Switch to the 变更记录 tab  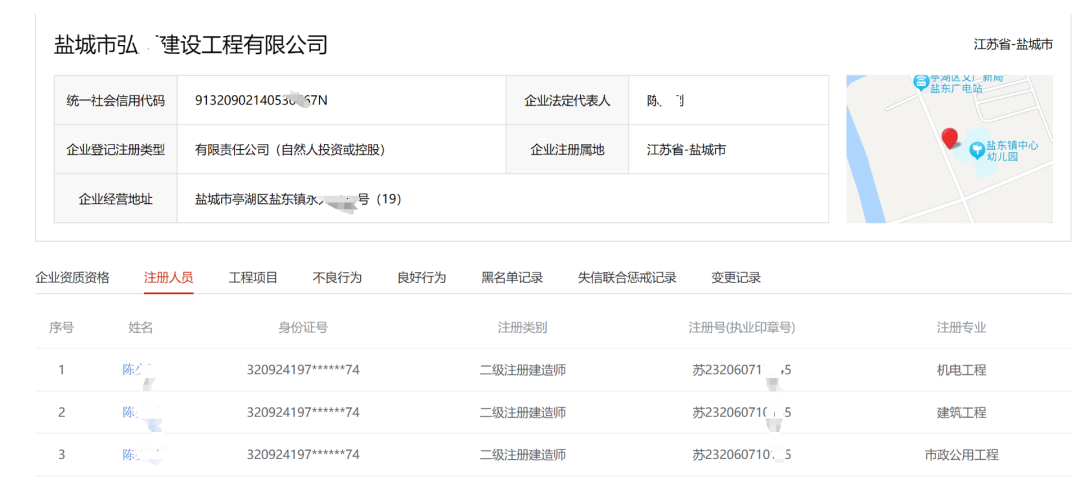(x=736, y=278)
